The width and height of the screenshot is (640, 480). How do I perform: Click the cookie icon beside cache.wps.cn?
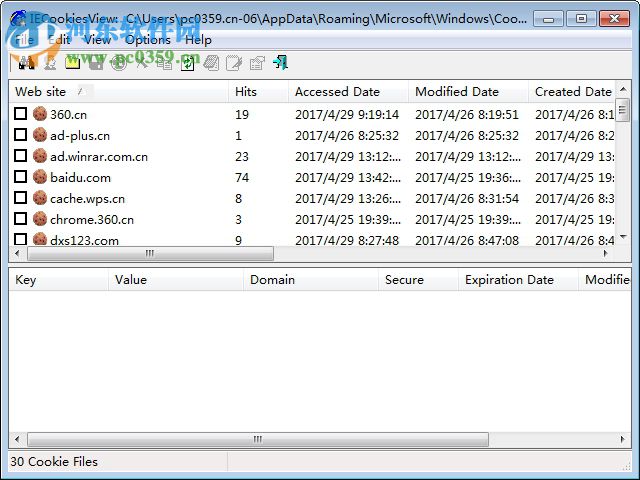40,198
